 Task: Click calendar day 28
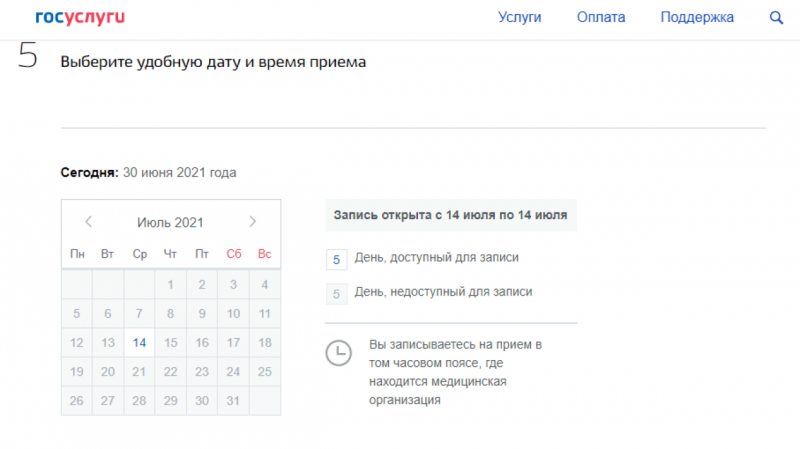(139, 401)
